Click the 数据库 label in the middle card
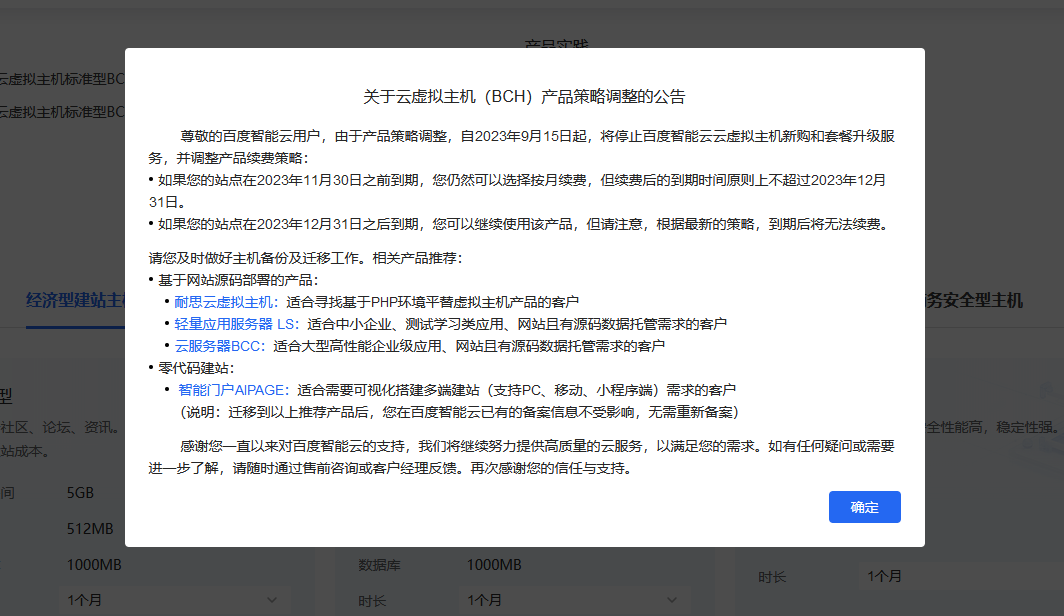The height and width of the screenshot is (616, 1064). tap(379, 565)
